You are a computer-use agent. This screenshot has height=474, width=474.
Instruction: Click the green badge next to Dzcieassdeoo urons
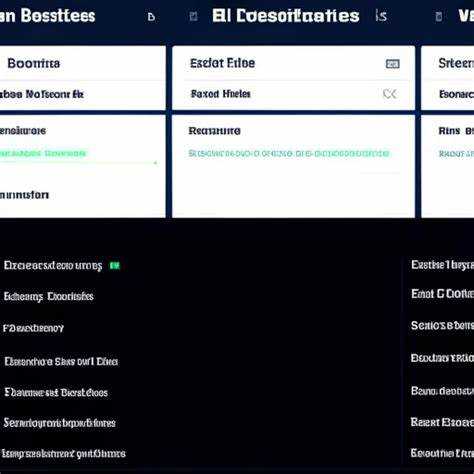click(115, 265)
